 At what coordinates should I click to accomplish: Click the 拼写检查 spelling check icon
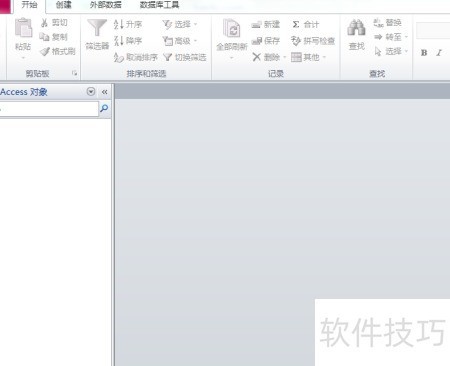coord(296,41)
